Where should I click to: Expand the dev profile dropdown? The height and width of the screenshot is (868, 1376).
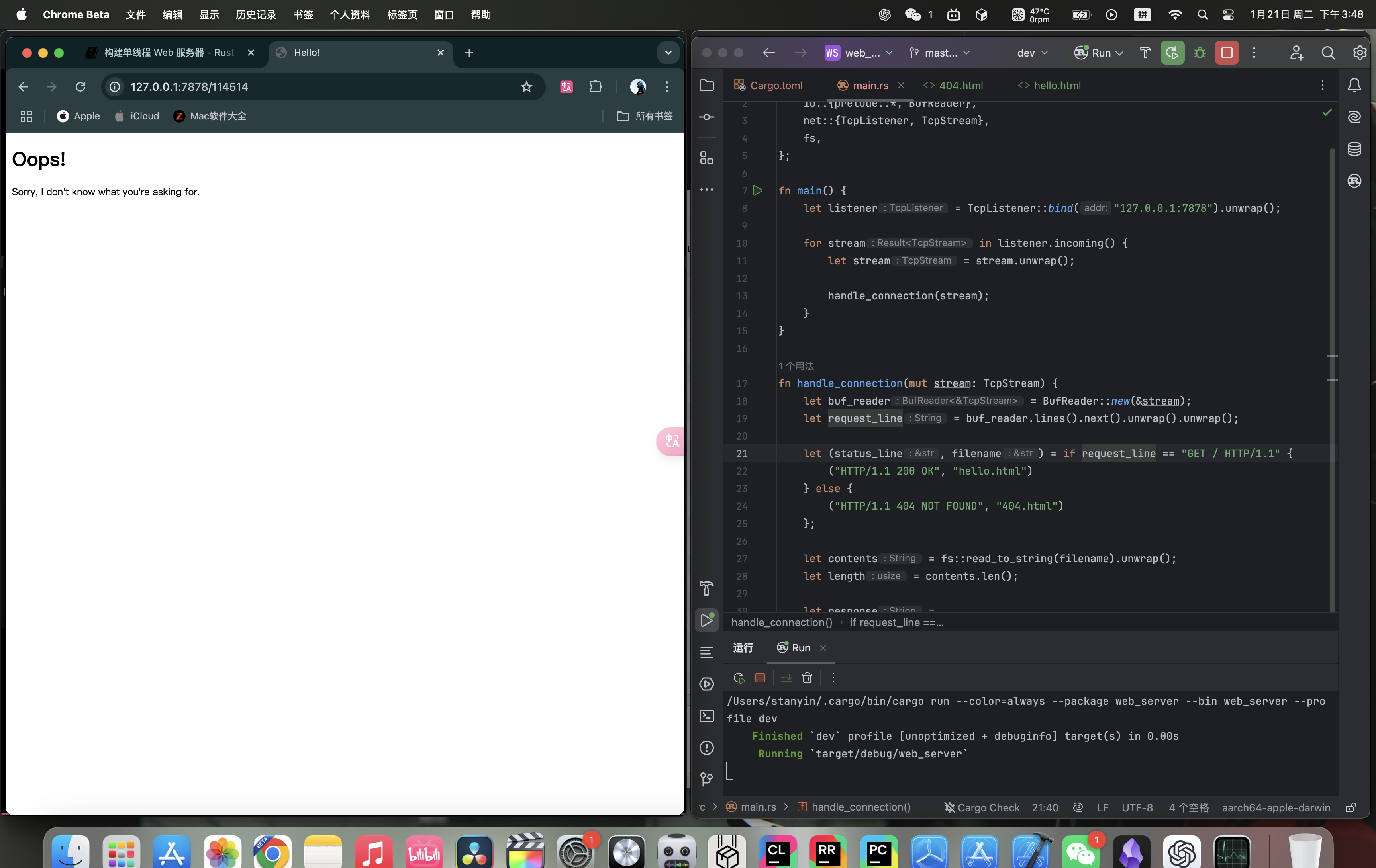pos(1032,53)
